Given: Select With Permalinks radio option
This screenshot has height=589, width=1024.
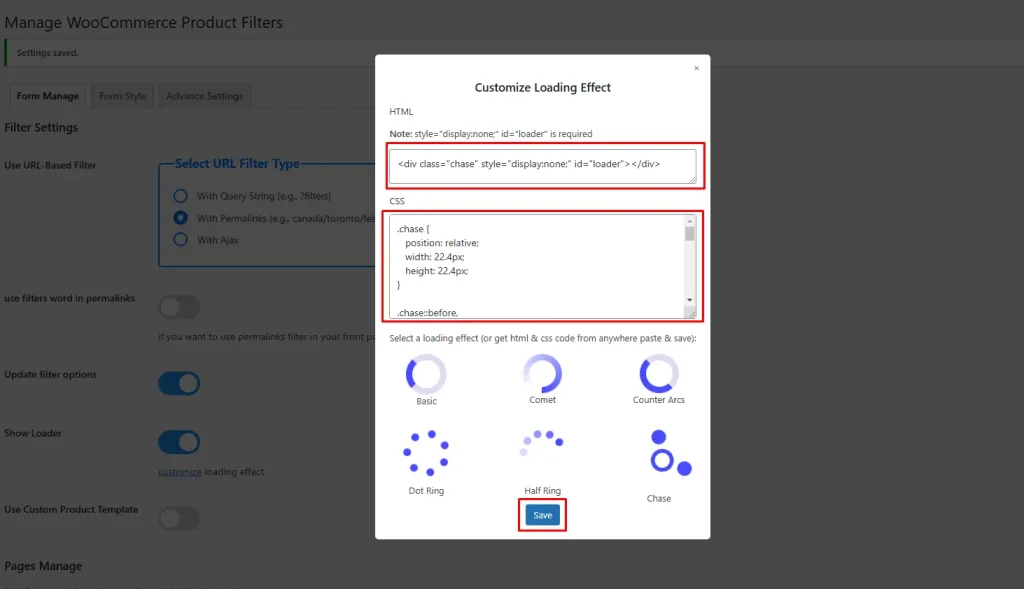Looking at the screenshot, I should pos(180,218).
